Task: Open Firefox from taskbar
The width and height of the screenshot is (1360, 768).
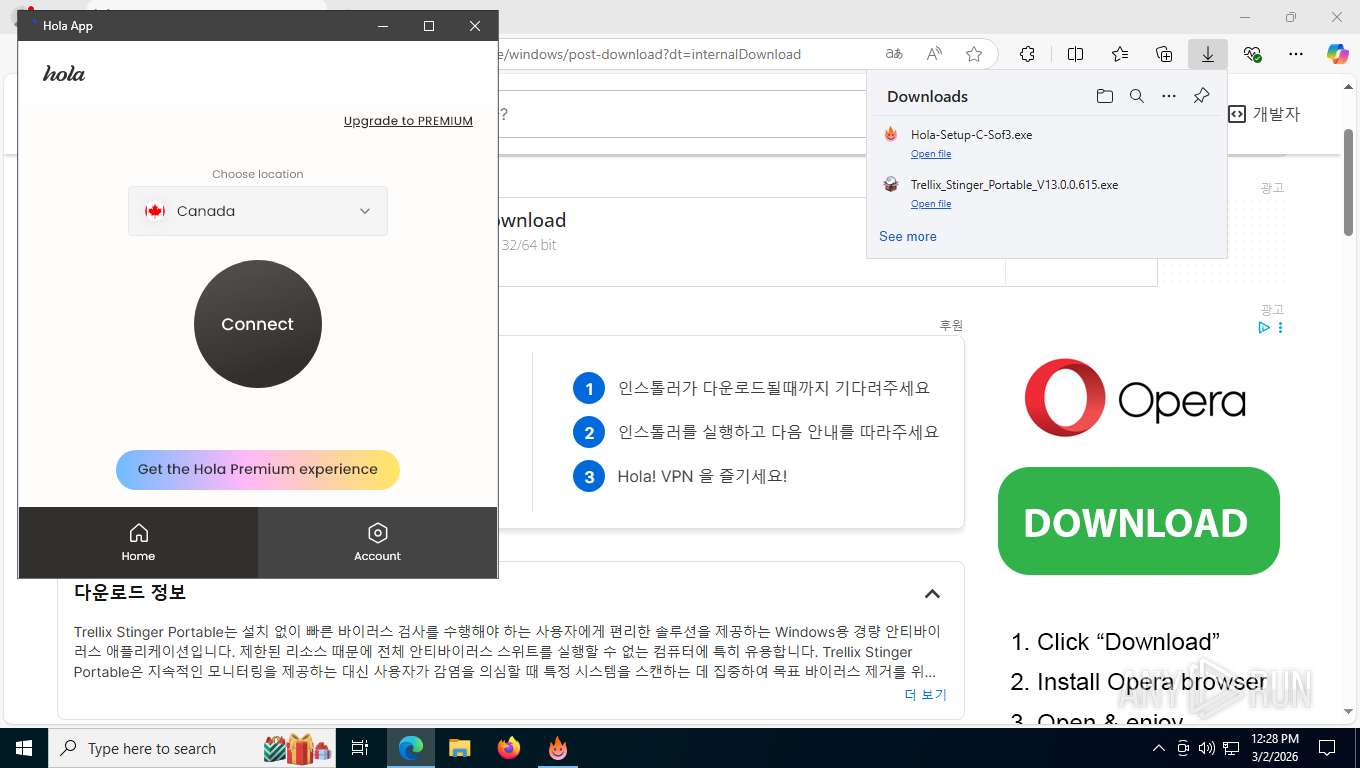Action: (509, 748)
